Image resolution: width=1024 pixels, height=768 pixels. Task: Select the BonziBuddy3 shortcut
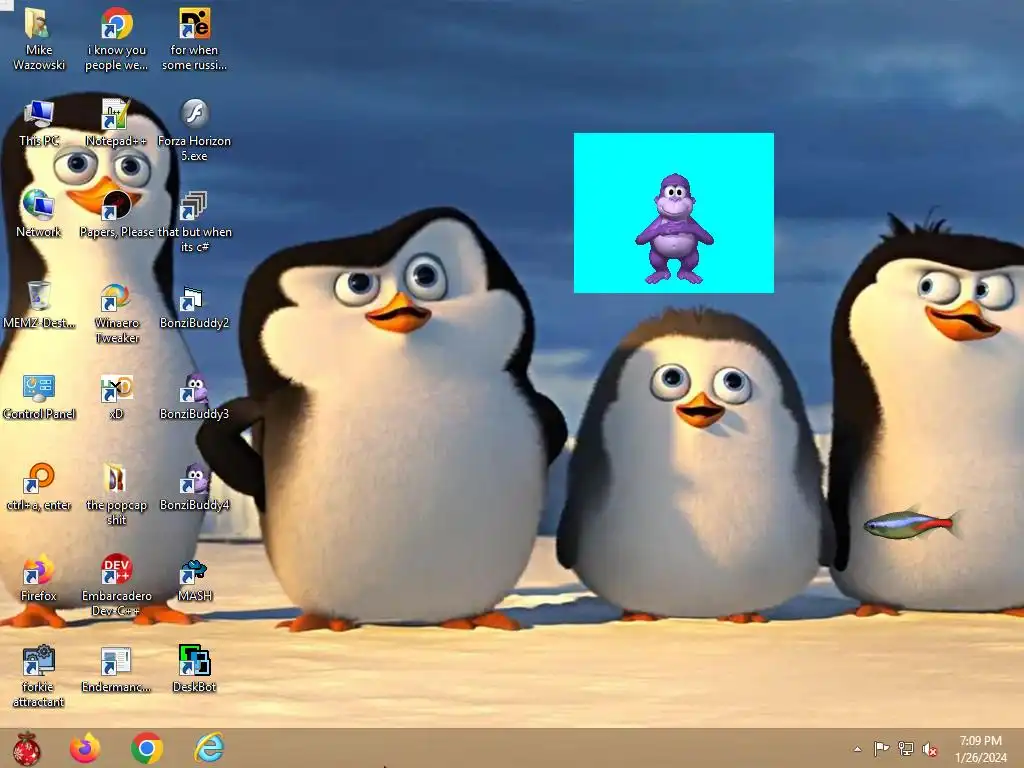(x=194, y=388)
